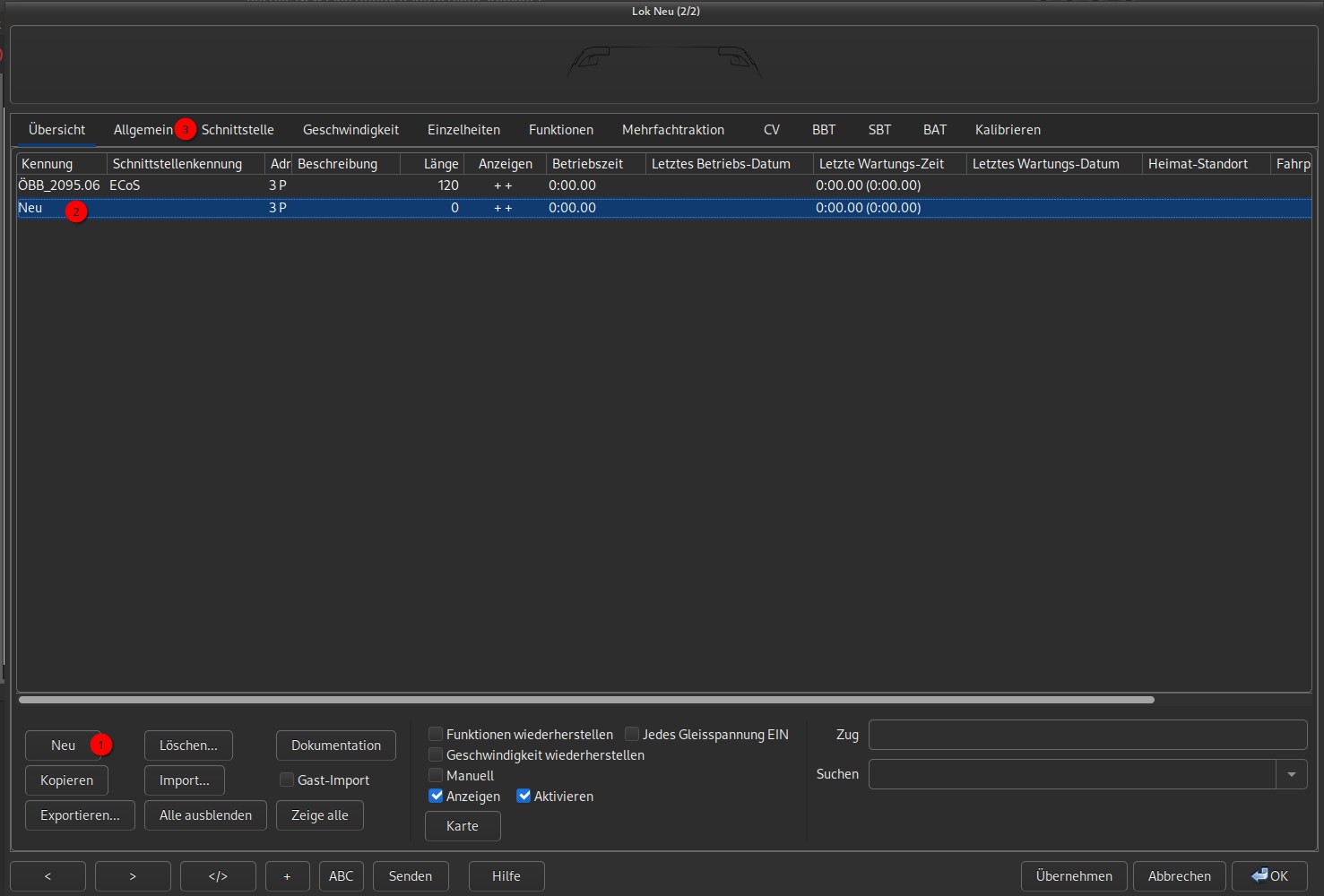Toggle the Aktivieren checkbox off

(524, 797)
